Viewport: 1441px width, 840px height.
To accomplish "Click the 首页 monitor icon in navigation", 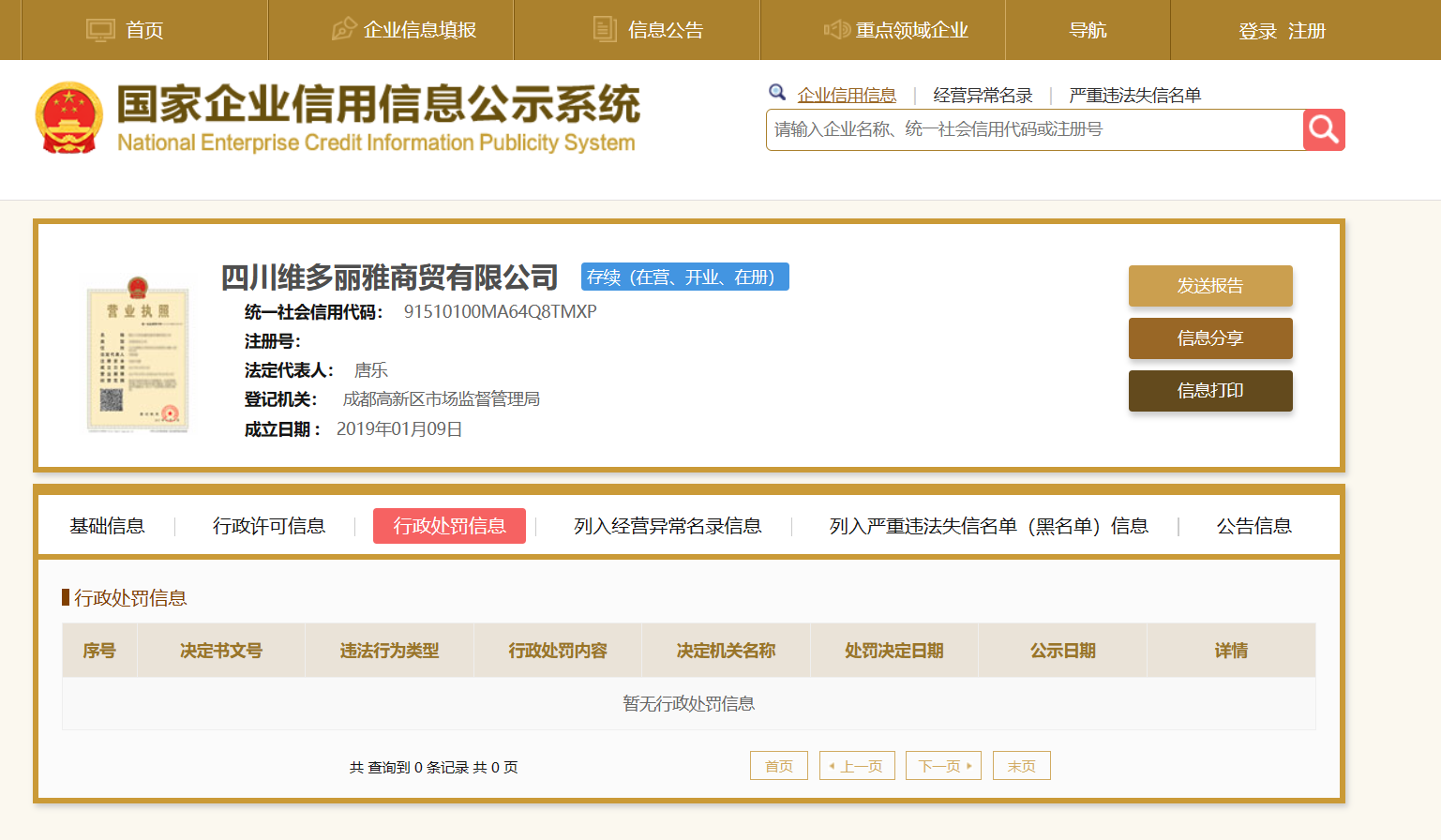I will (x=100, y=30).
